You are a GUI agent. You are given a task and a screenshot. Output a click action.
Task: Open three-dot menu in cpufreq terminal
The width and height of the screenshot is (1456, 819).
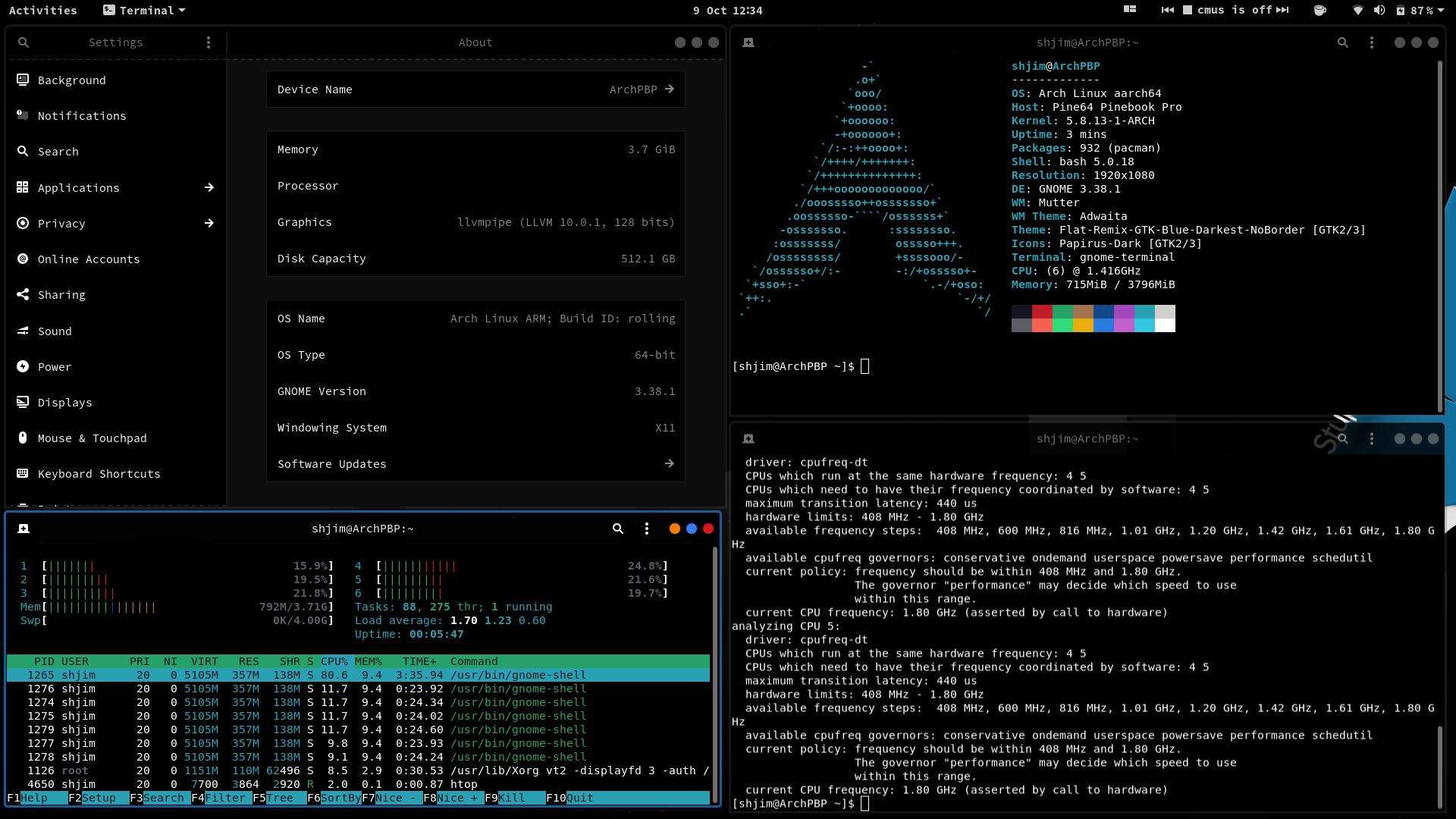tap(1372, 438)
